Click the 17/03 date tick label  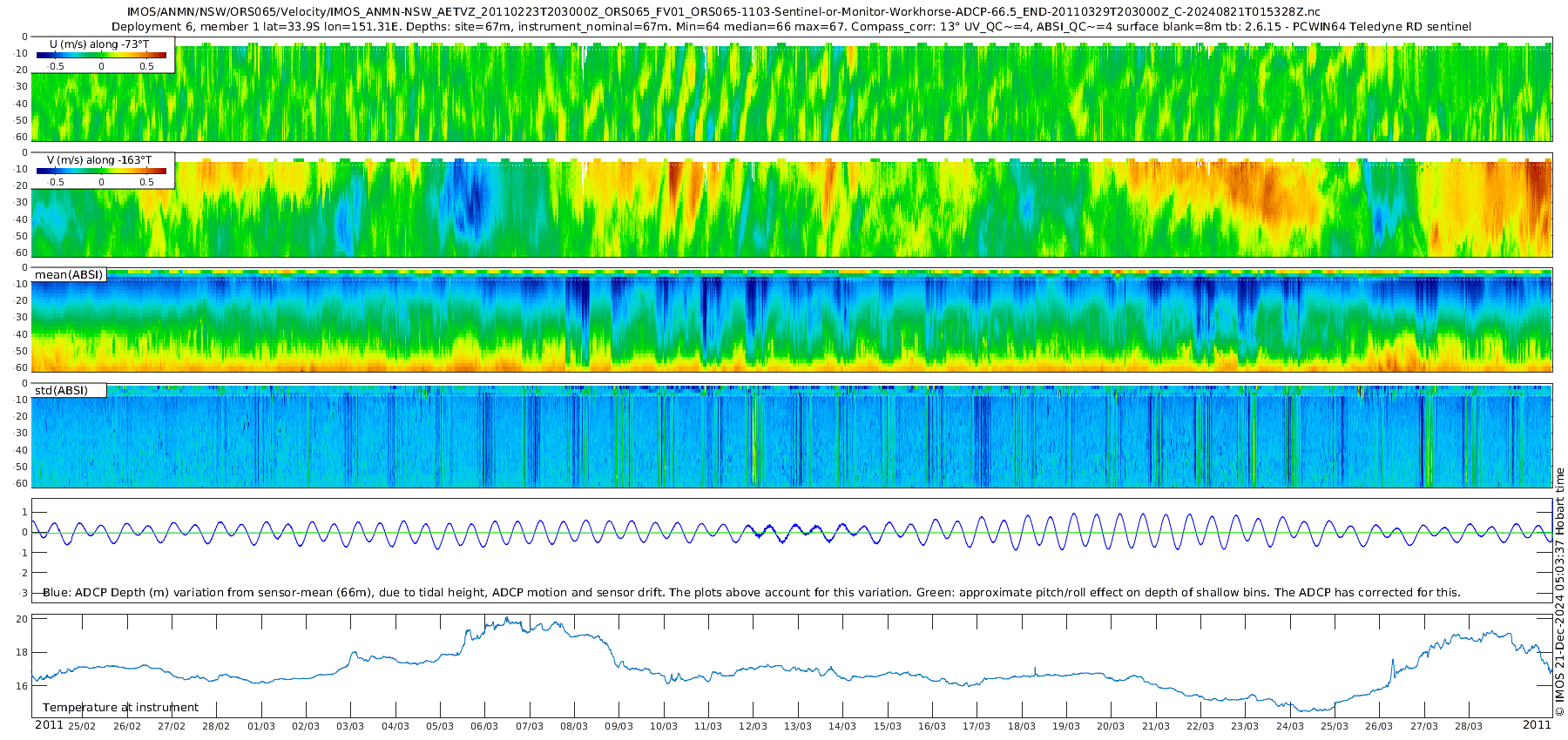977,726
